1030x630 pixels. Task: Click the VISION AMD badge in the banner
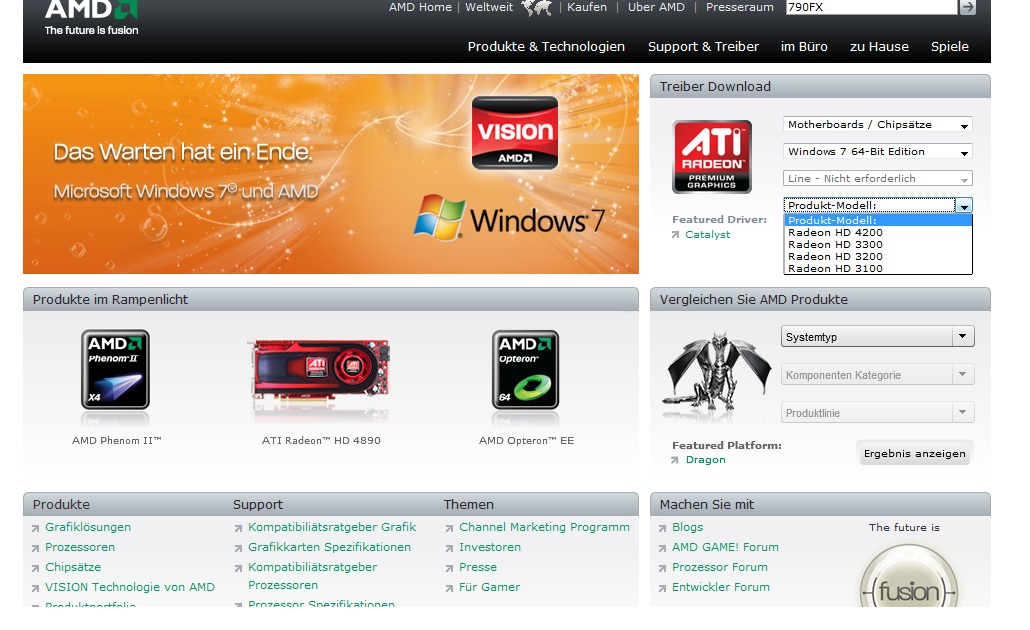[x=515, y=133]
